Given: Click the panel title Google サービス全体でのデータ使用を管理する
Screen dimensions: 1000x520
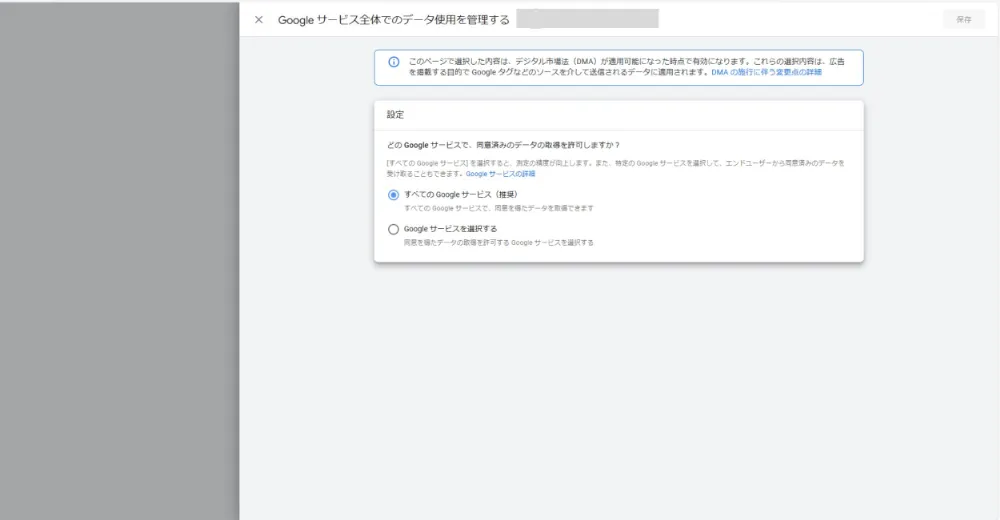Looking at the screenshot, I should pos(393,20).
